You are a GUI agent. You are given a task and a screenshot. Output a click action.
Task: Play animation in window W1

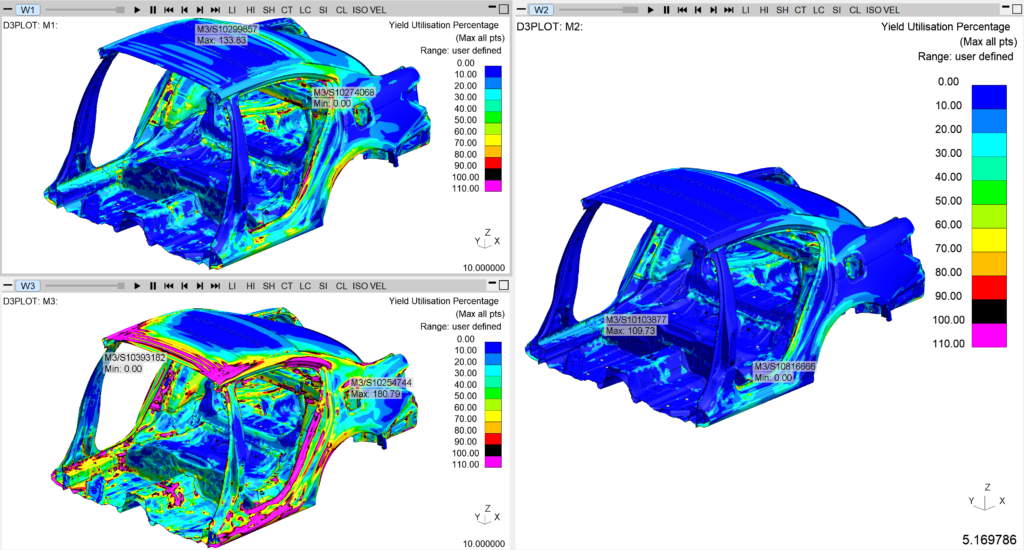(x=137, y=10)
